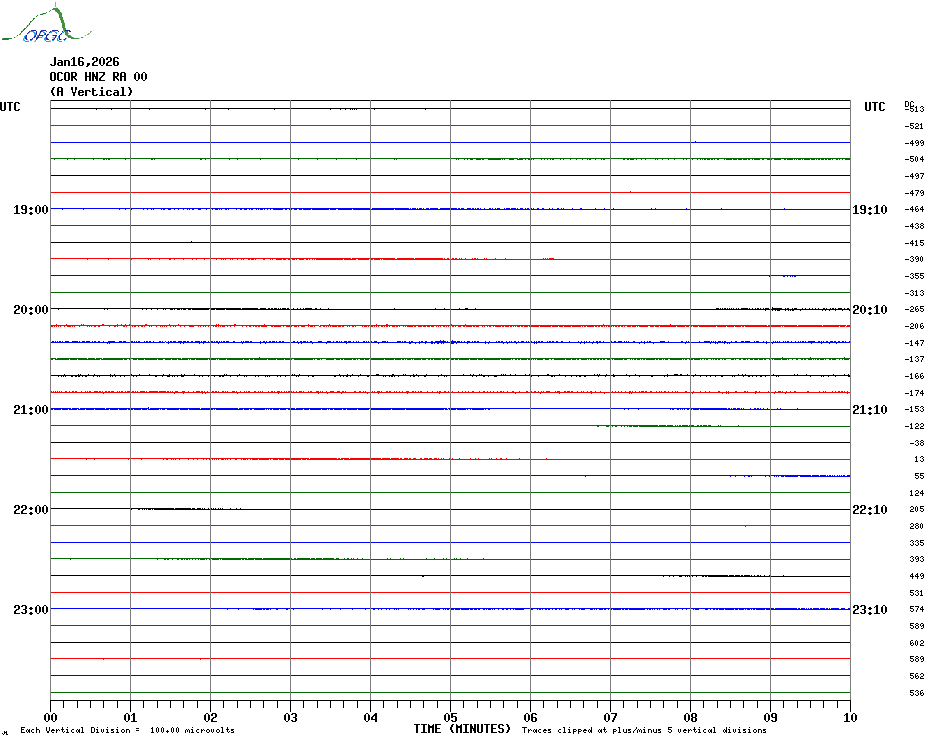Click the DC offset value -438

914,226
